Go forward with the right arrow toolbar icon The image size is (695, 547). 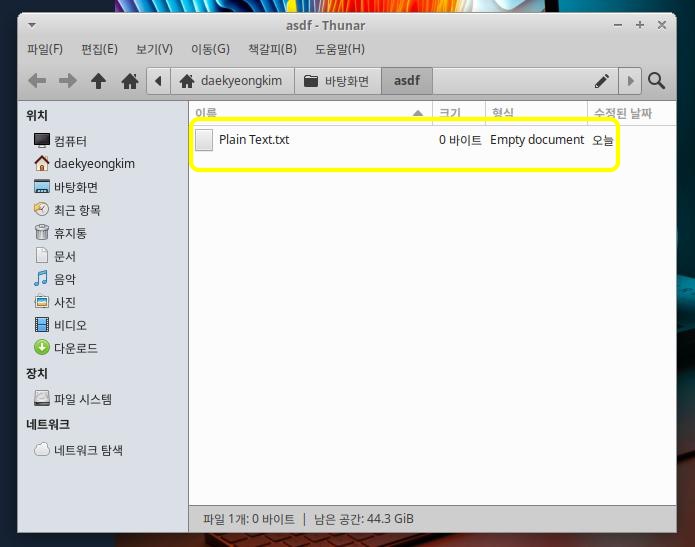67,81
